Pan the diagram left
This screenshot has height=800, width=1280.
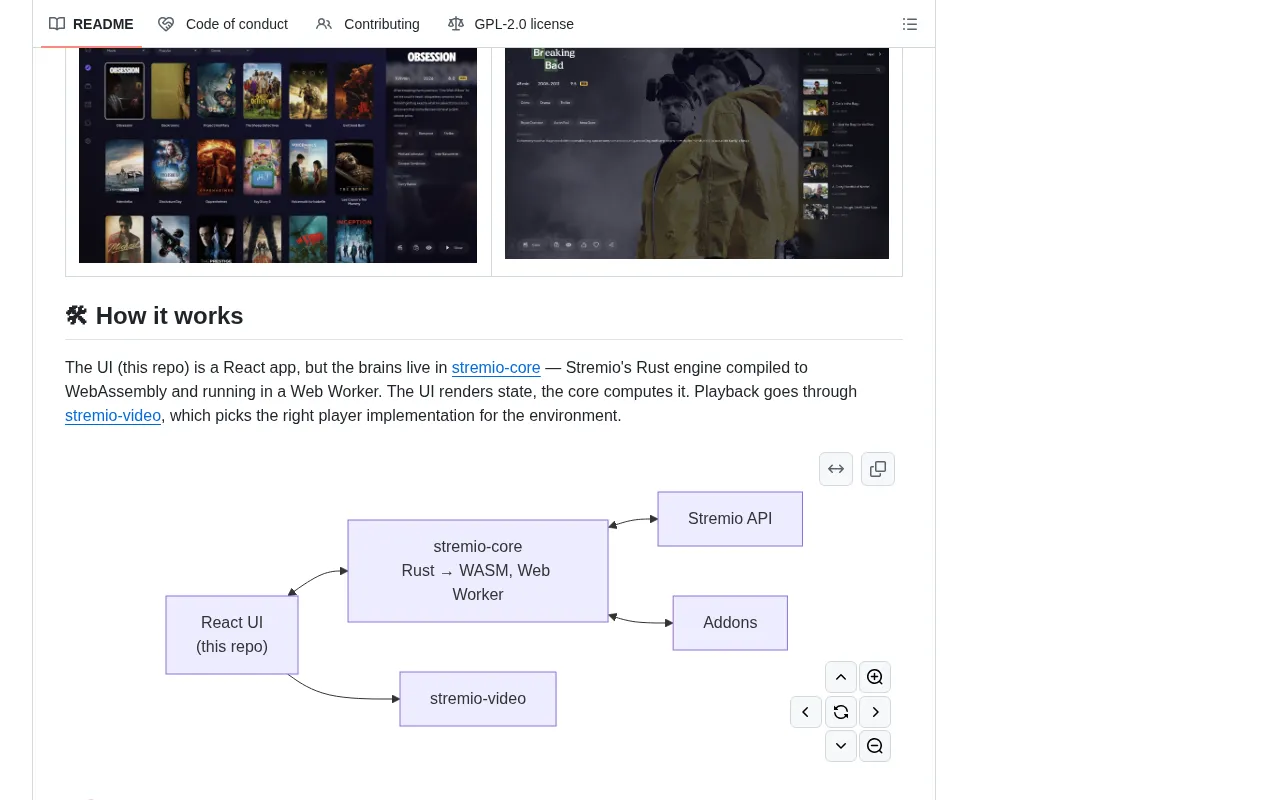coord(806,712)
